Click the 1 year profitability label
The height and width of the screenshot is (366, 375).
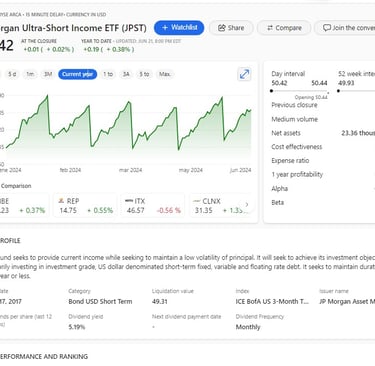pyautogui.click(x=297, y=174)
